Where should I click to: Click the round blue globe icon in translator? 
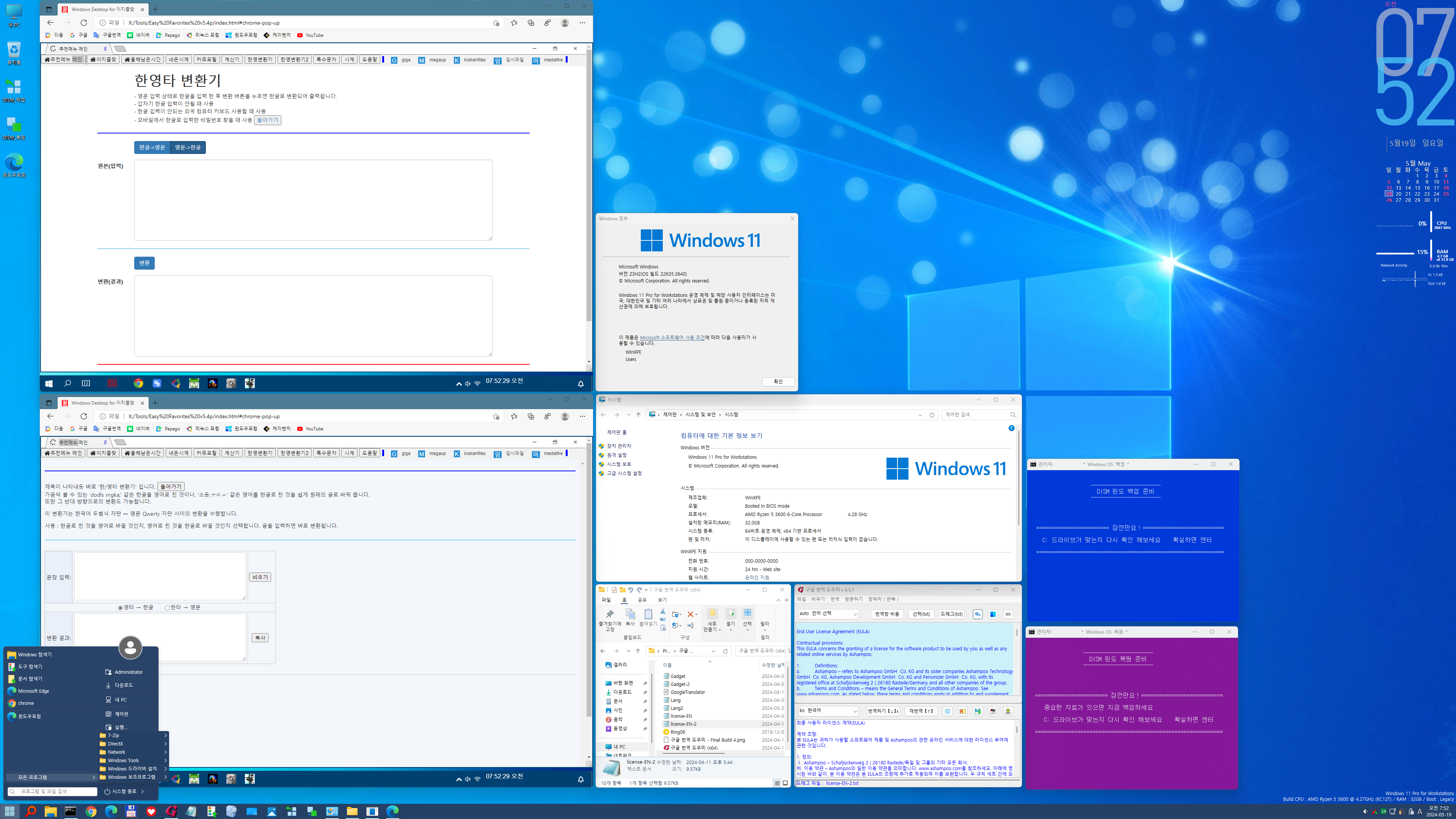coord(947,711)
